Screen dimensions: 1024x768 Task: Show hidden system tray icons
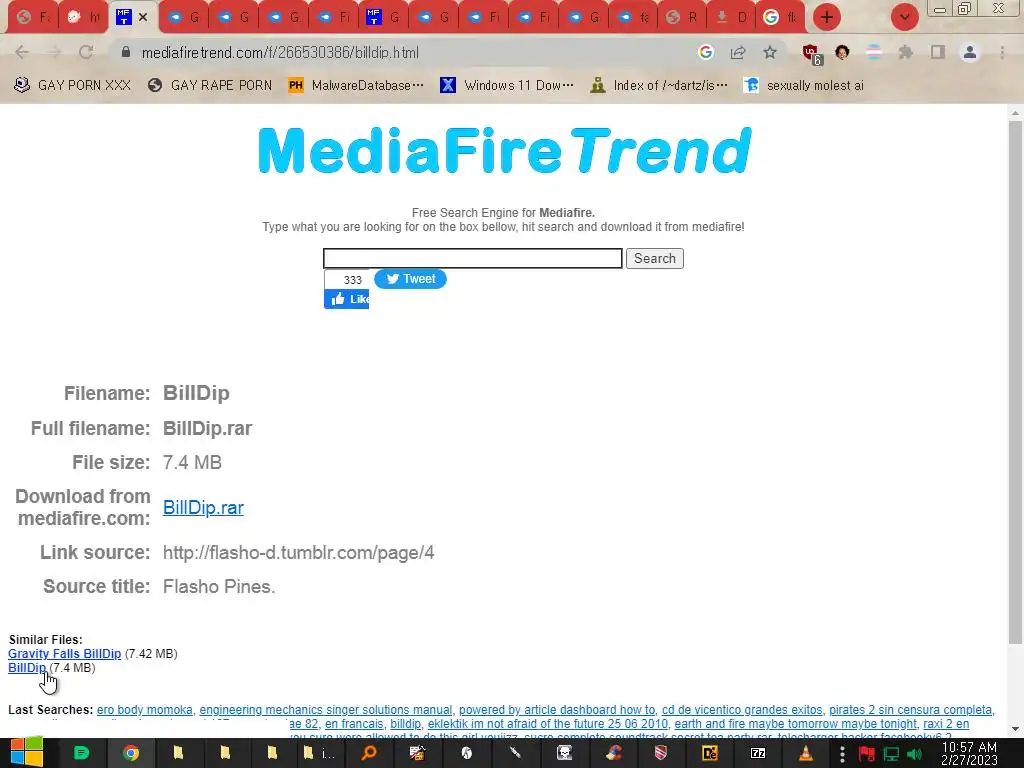click(842, 754)
